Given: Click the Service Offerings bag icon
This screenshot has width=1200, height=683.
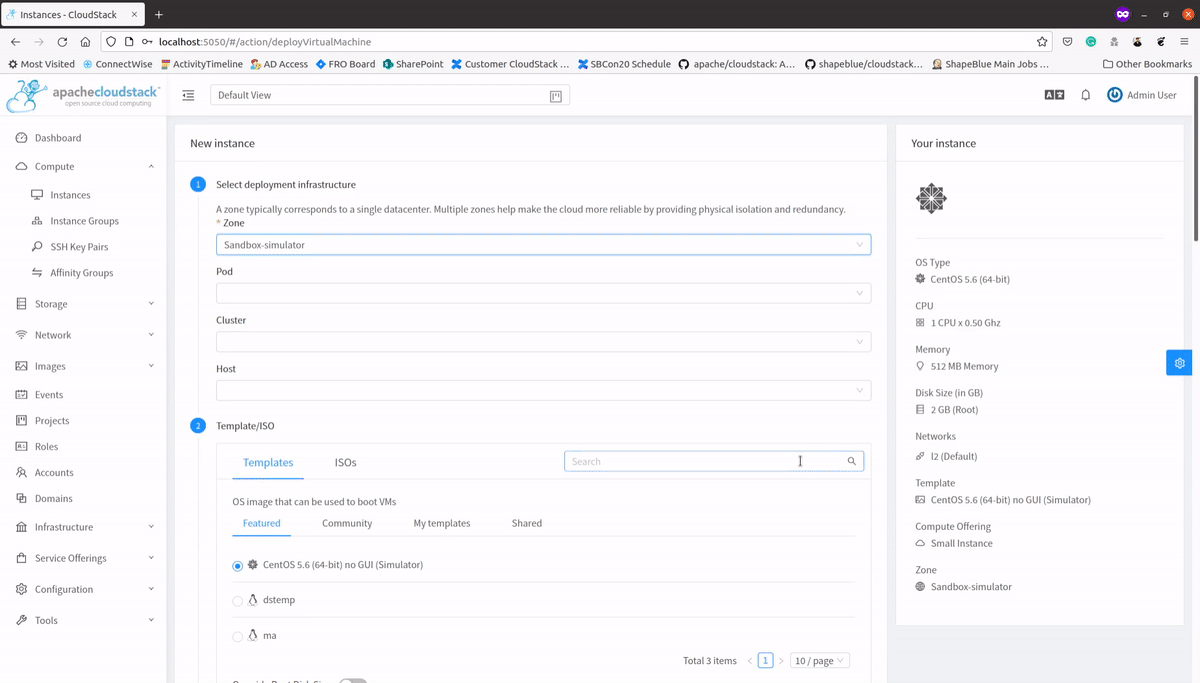Looking at the screenshot, I should [22, 558].
